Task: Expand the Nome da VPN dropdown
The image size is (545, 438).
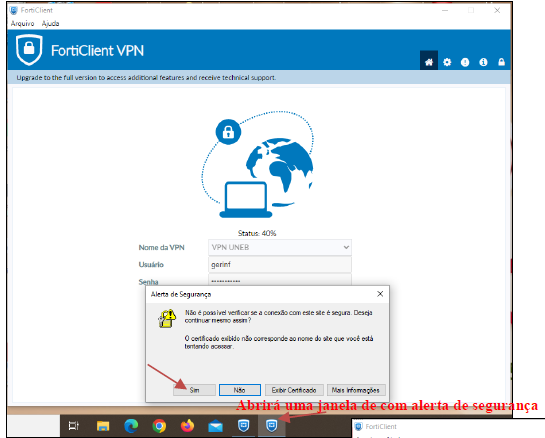Action: pyautogui.click(x=280, y=247)
